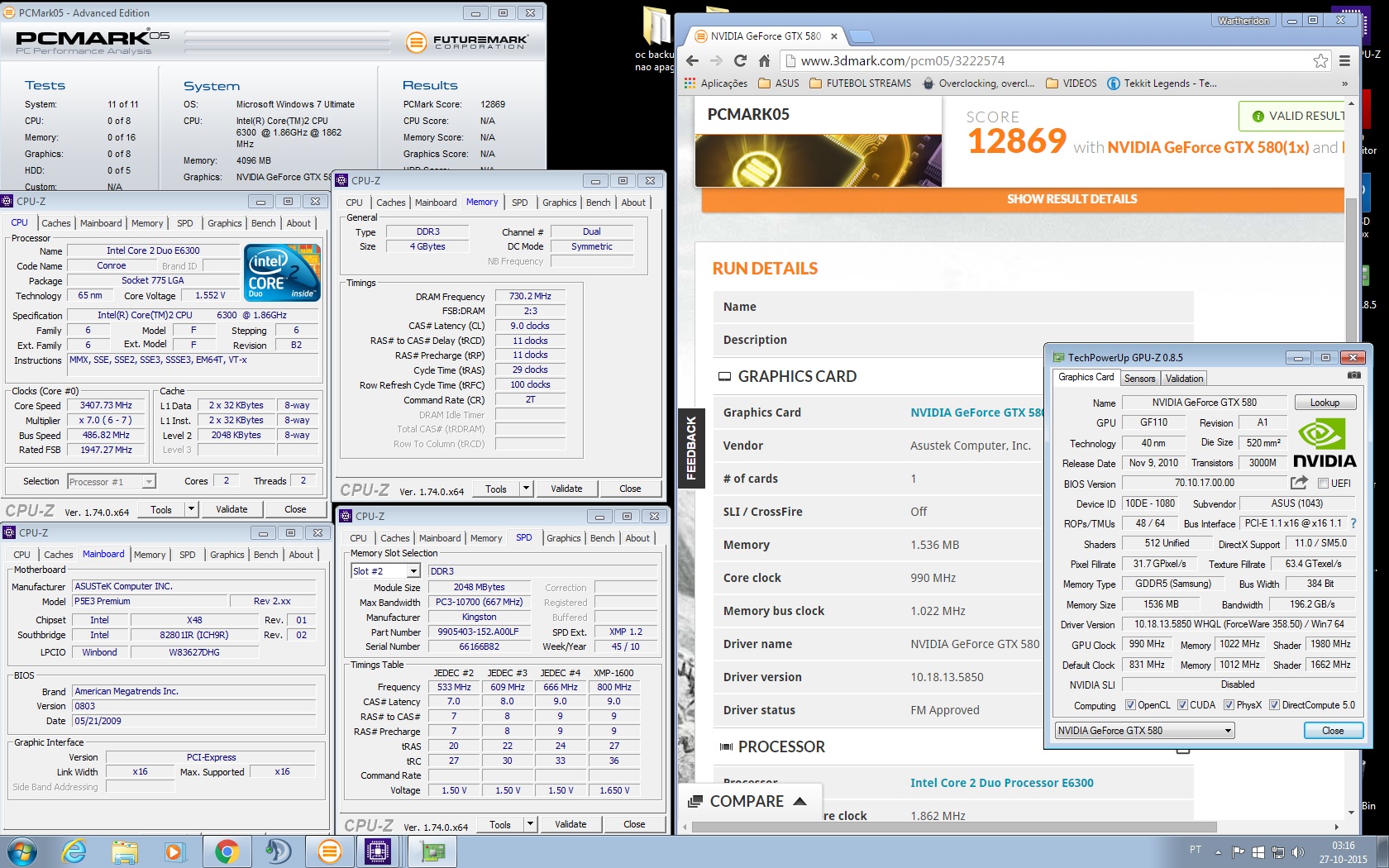Click browser horizontal scrollbar thumb
The image size is (1389, 868).
[x=954, y=827]
